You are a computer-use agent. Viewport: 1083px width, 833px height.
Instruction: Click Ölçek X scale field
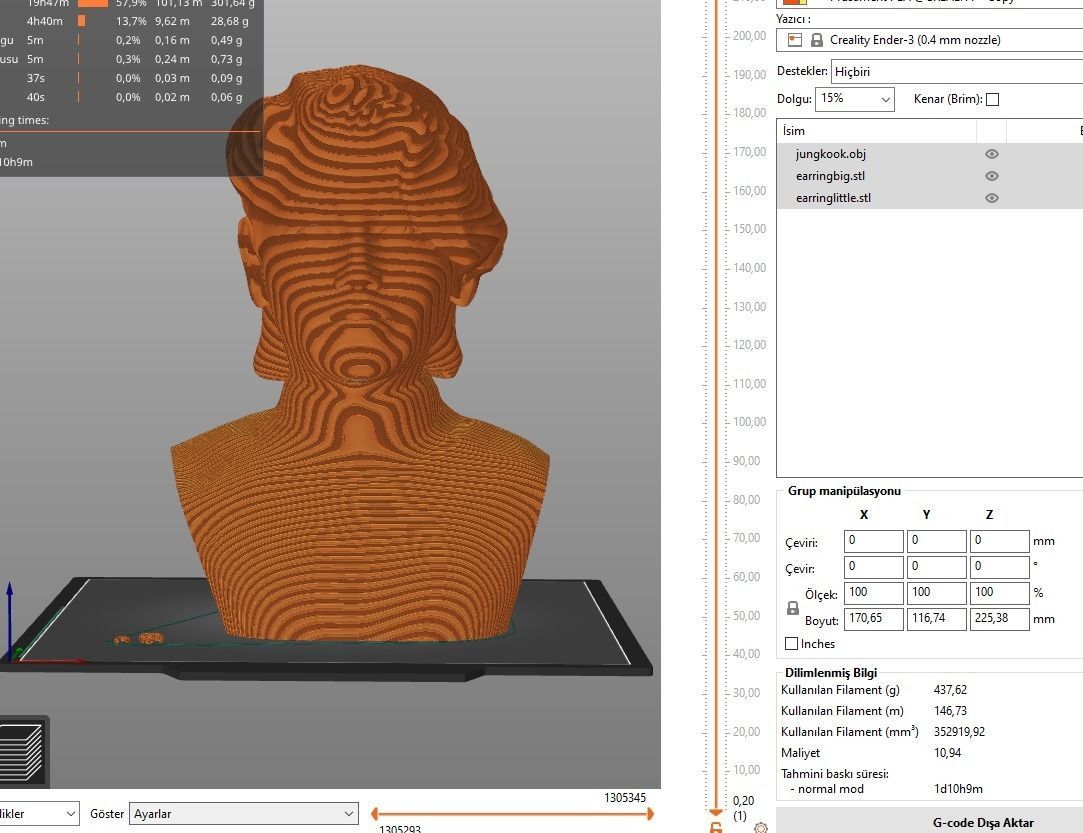[x=874, y=593]
